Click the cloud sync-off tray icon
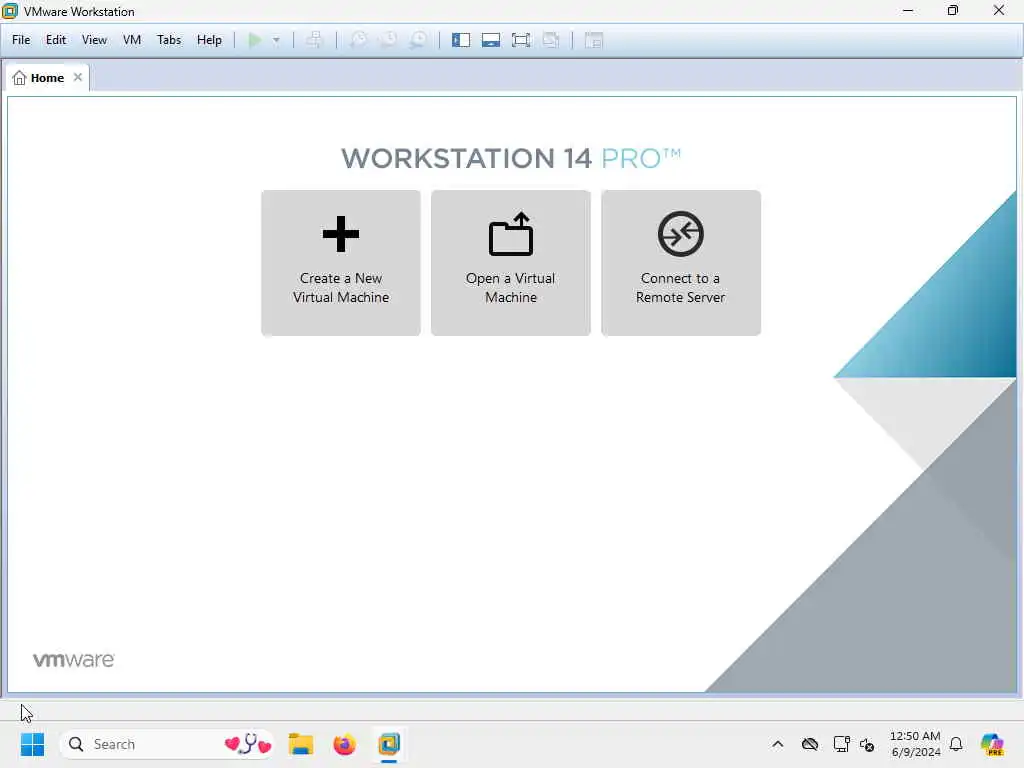Screen dimensions: 1024x768 (810, 744)
